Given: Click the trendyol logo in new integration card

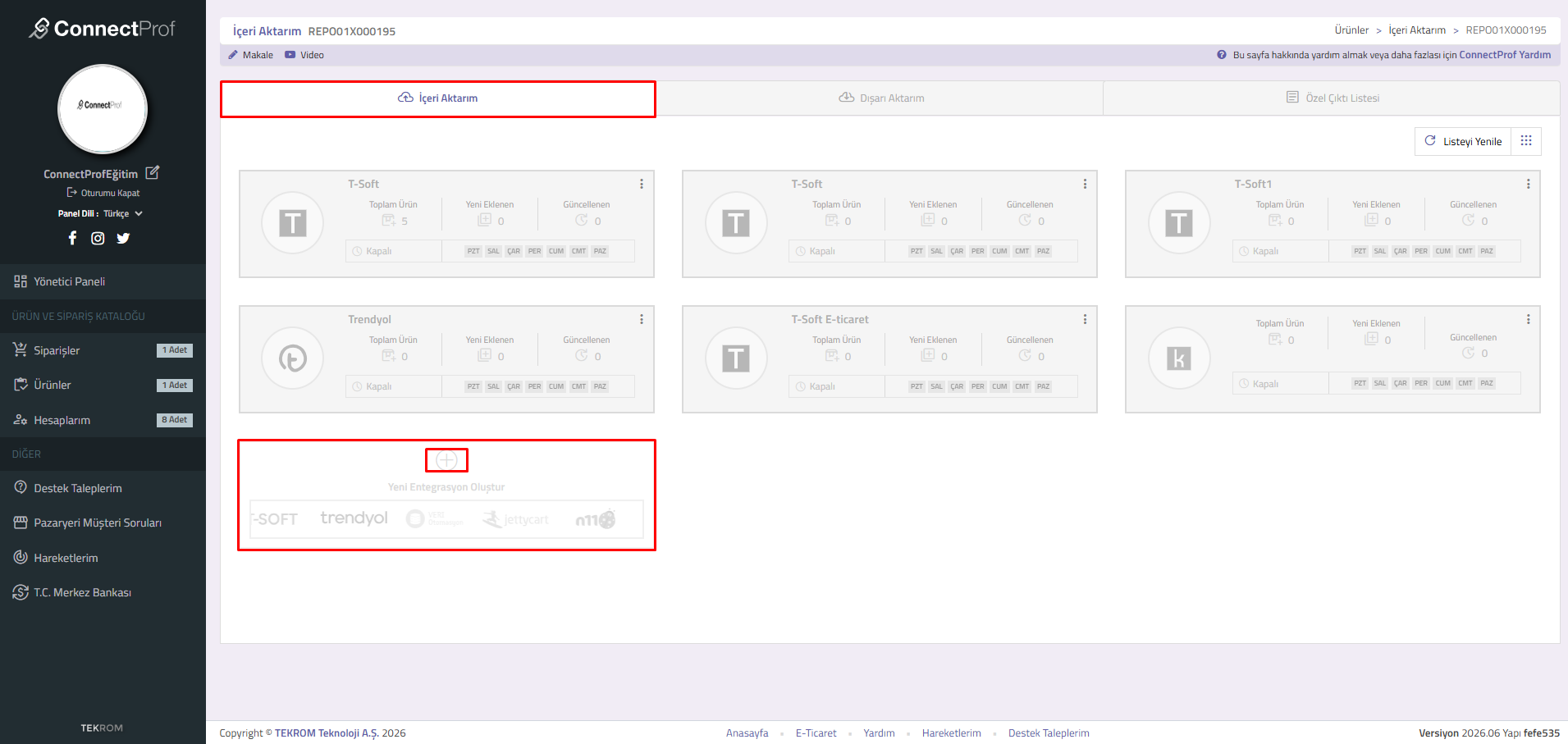Looking at the screenshot, I should (x=354, y=518).
